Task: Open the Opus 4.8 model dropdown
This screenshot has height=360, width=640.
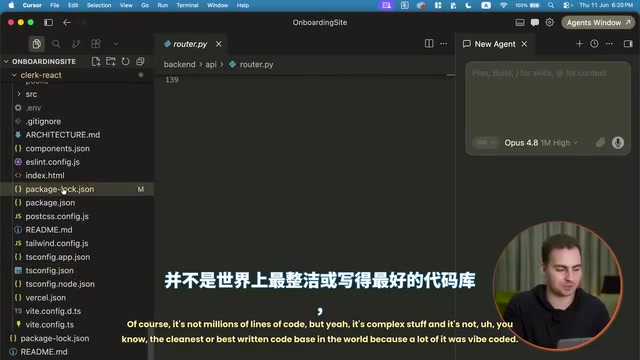Action: [x=541, y=142]
